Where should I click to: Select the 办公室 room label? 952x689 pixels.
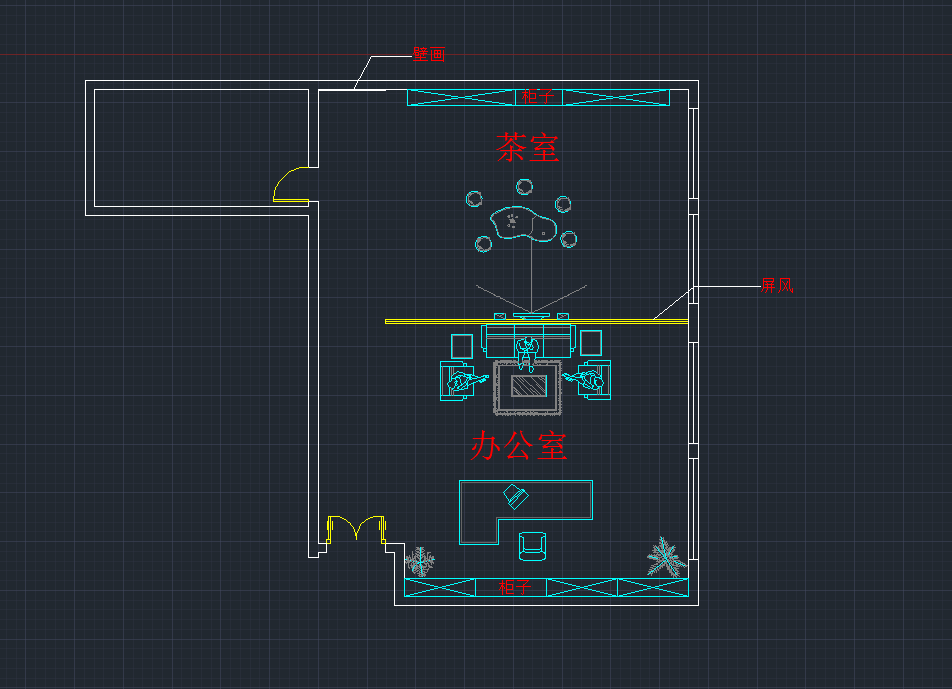518,446
